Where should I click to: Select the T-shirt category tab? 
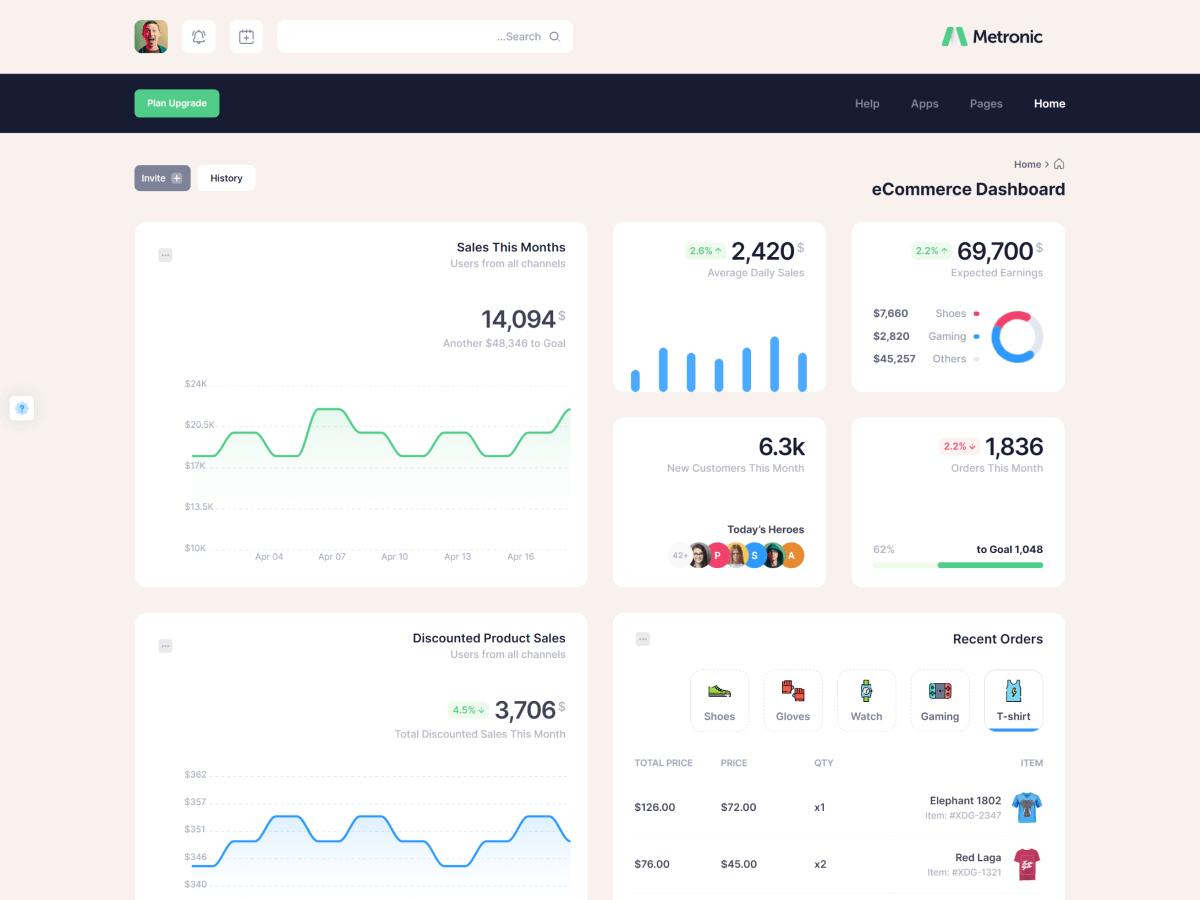pyautogui.click(x=1013, y=700)
